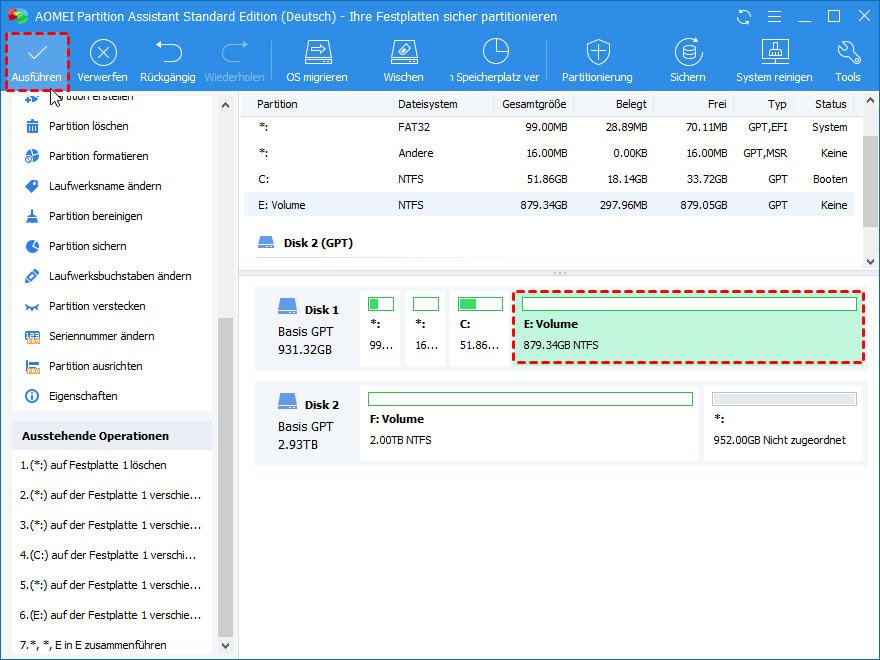Open the Wischen wipe tool

tap(403, 52)
